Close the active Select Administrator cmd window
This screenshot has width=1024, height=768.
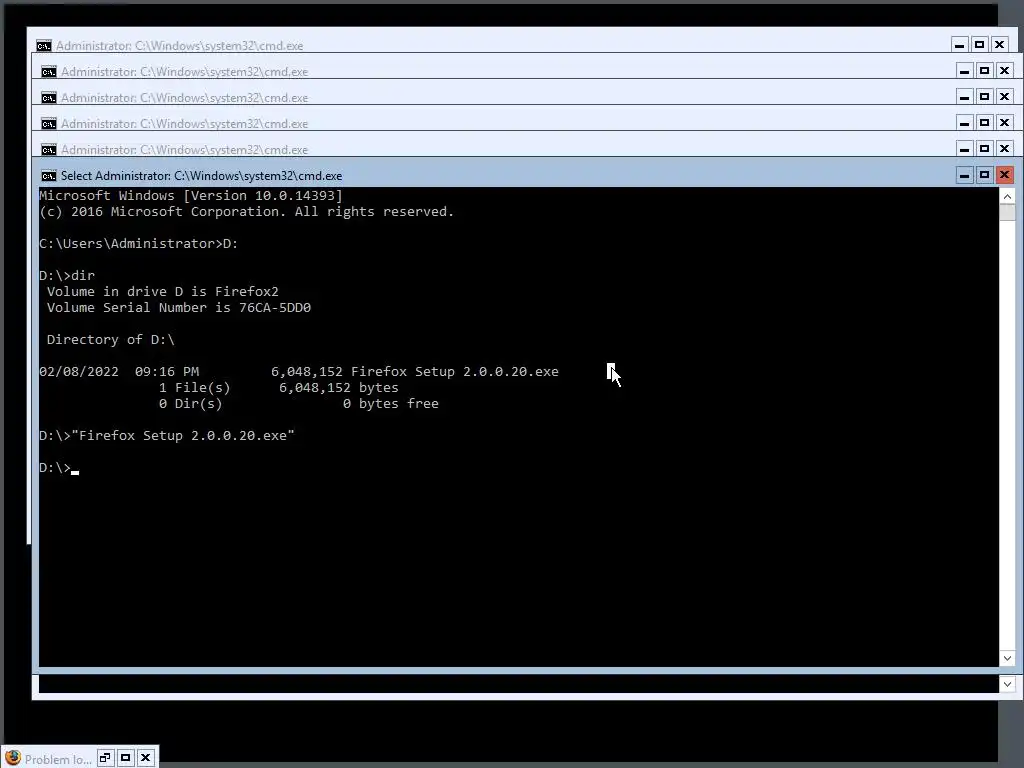tap(1004, 175)
